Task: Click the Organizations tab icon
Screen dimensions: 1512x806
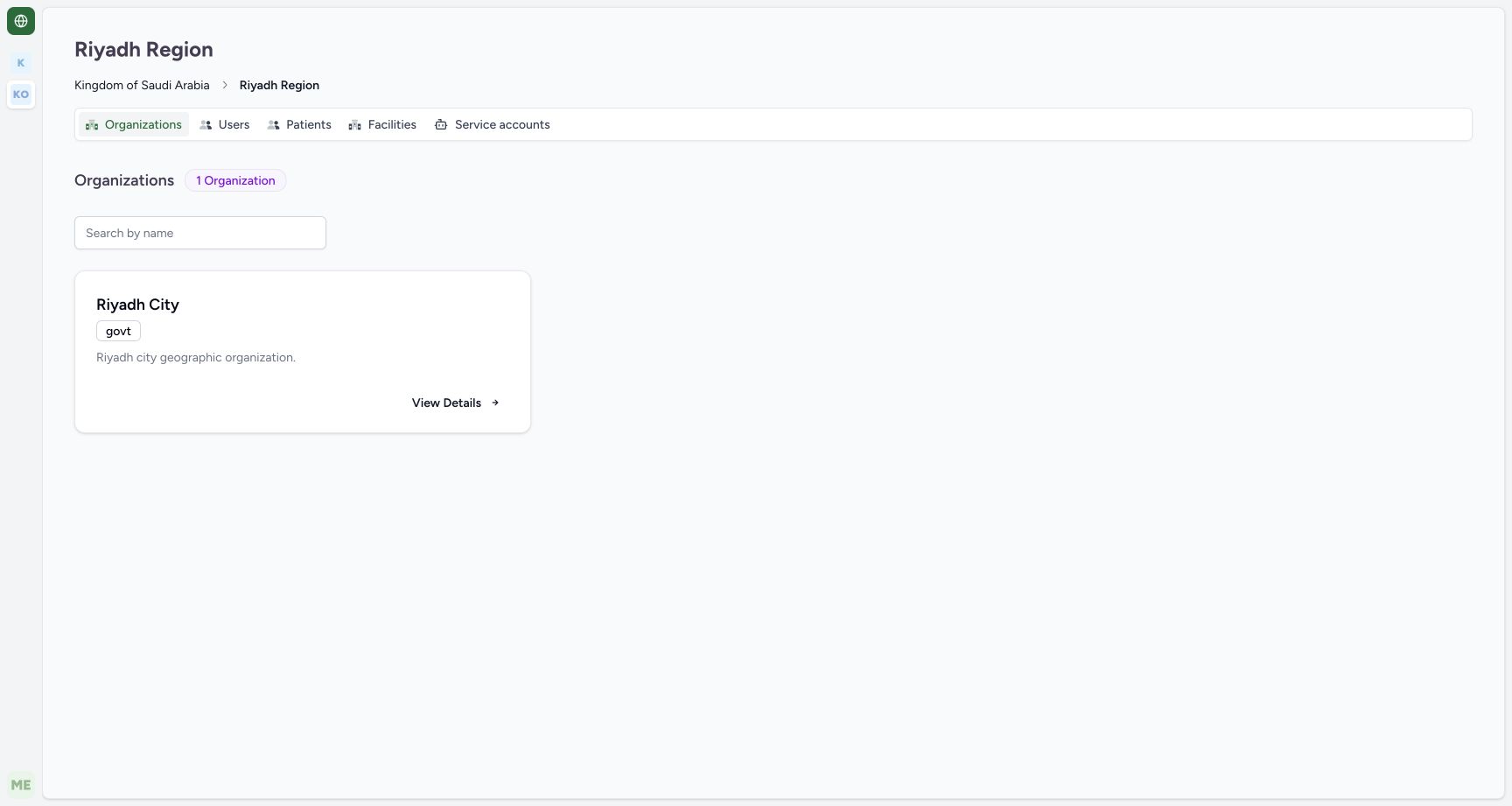Action: coord(92,125)
